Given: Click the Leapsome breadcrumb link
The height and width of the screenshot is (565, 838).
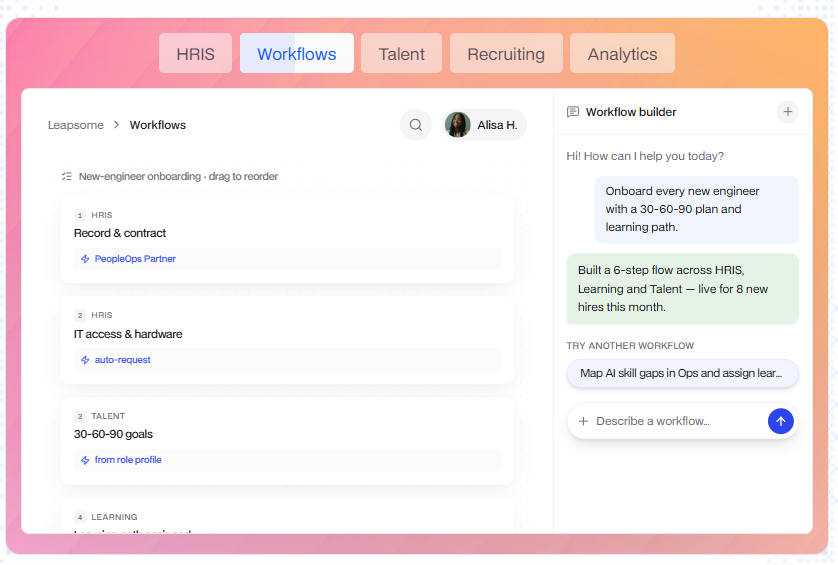Looking at the screenshot, I should pos(76,125).
